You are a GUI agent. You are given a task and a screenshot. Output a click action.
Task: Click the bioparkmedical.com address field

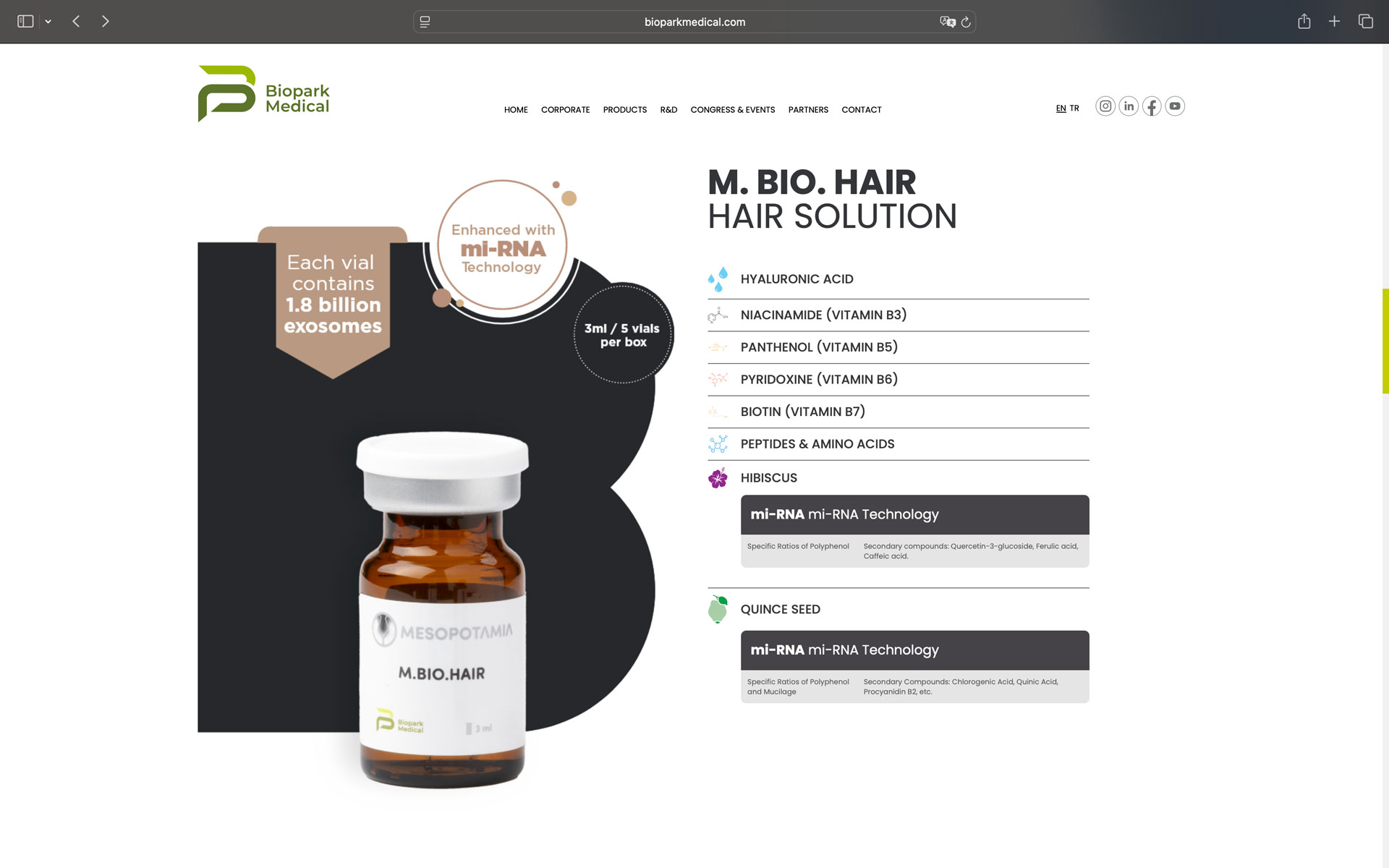coord(694,22)
